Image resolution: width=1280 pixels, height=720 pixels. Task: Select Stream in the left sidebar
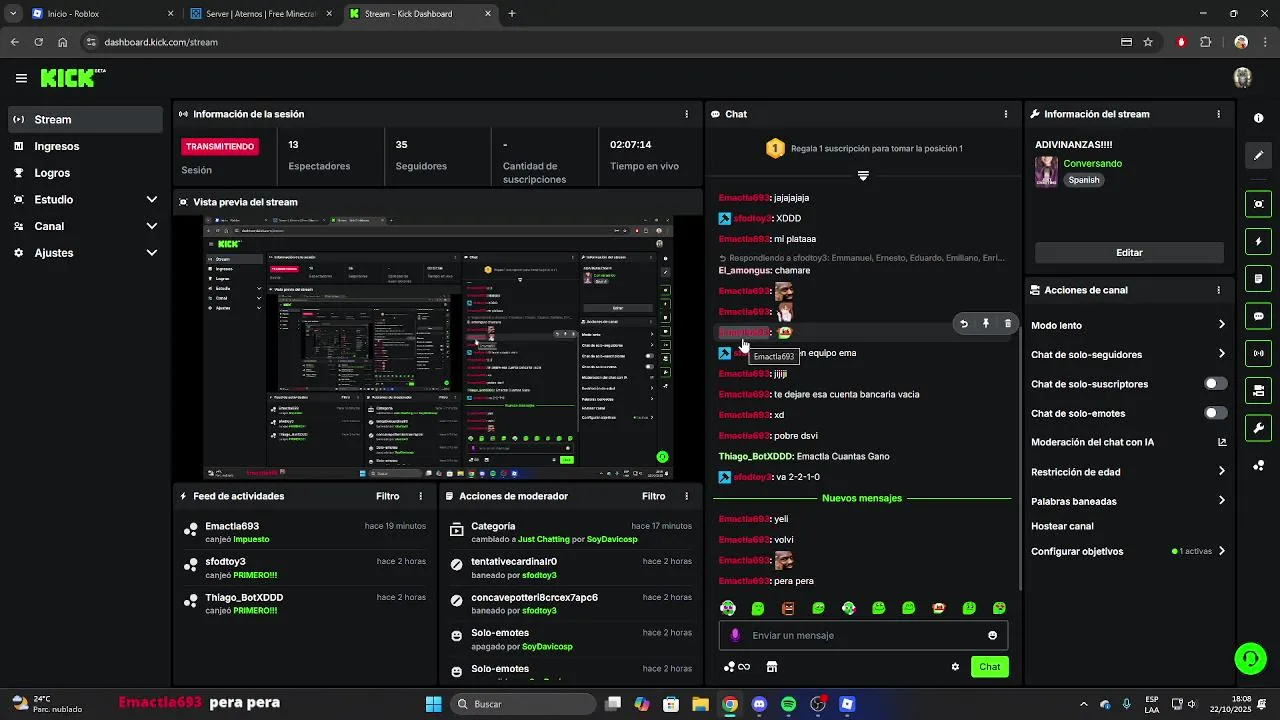(86, 119)
